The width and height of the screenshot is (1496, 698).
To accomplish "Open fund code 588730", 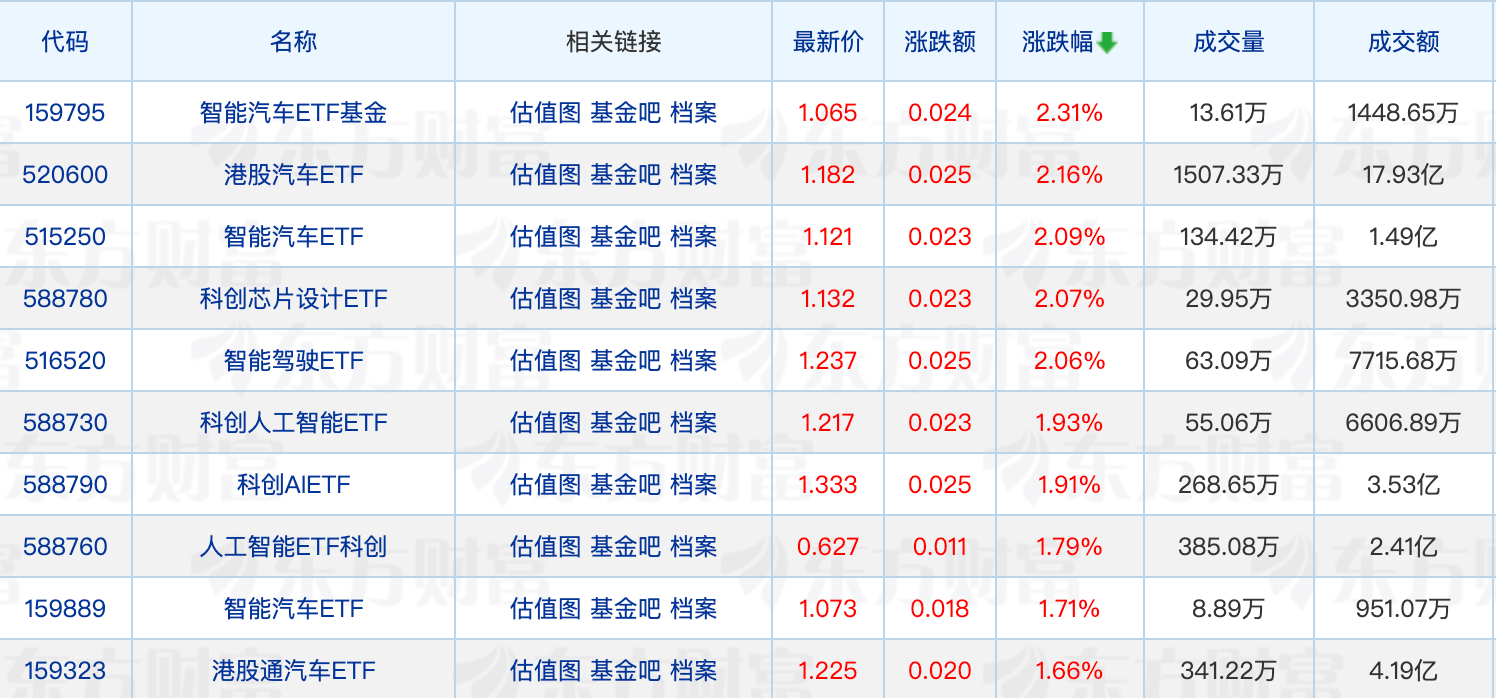I will 65,423.
